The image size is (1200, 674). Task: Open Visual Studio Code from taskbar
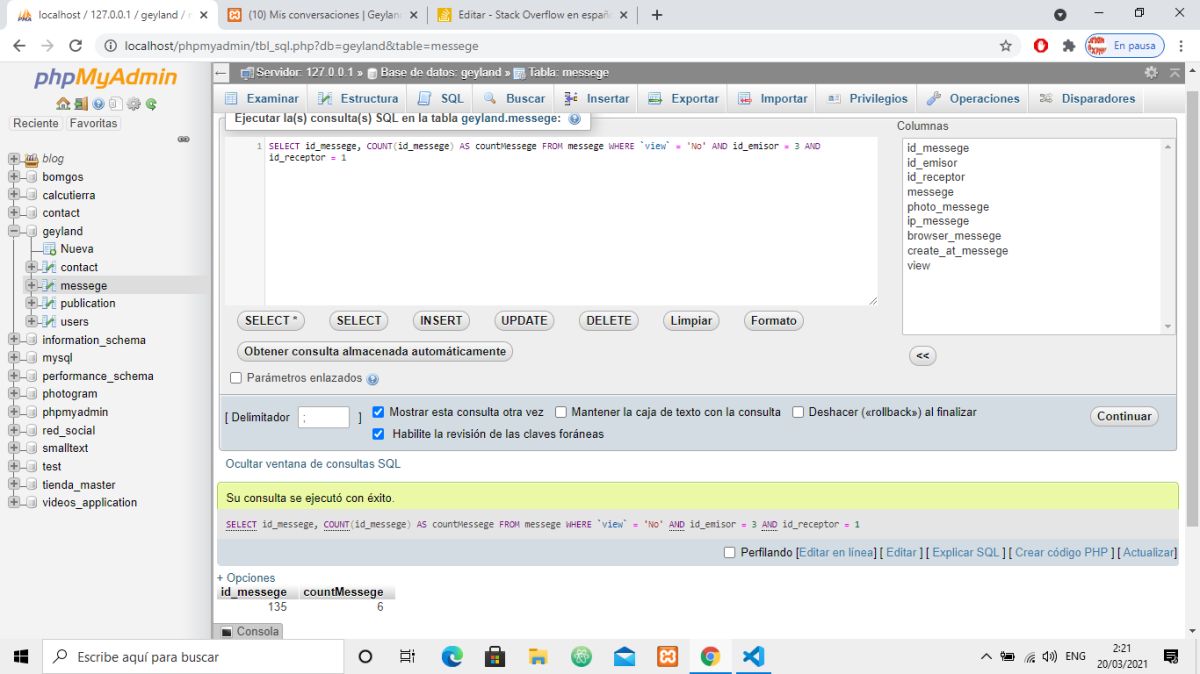click(753, 657)
